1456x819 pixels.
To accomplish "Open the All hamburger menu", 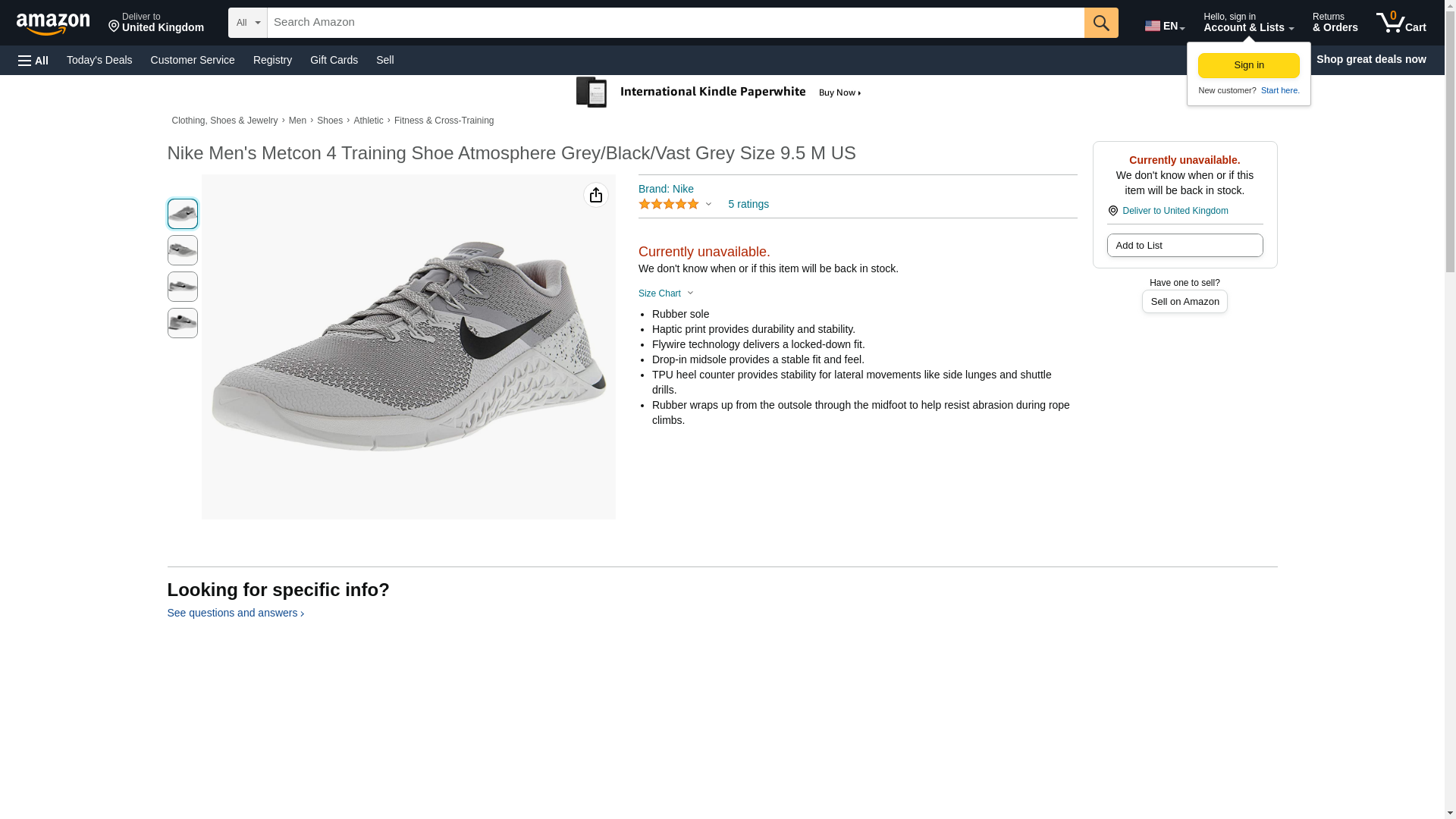I will point(33,60).
